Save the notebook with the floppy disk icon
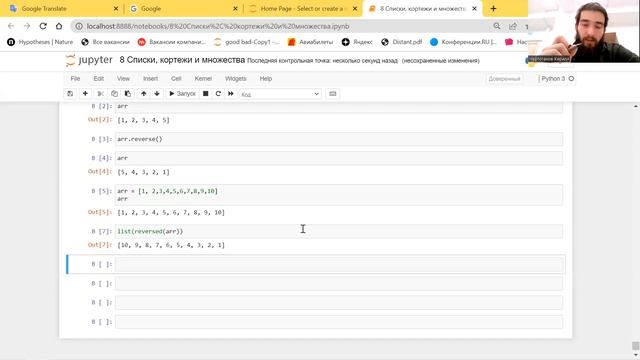 point(70,94)
